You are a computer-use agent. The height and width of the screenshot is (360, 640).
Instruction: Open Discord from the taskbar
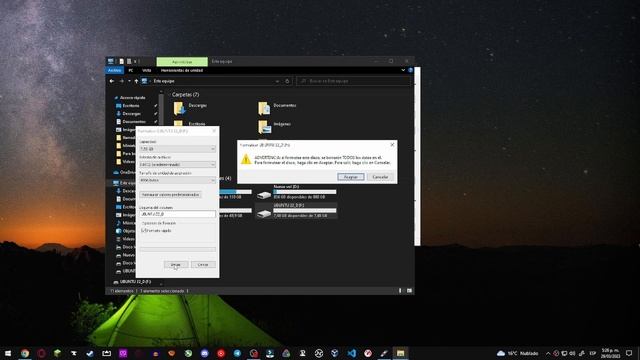coord(204,353)
